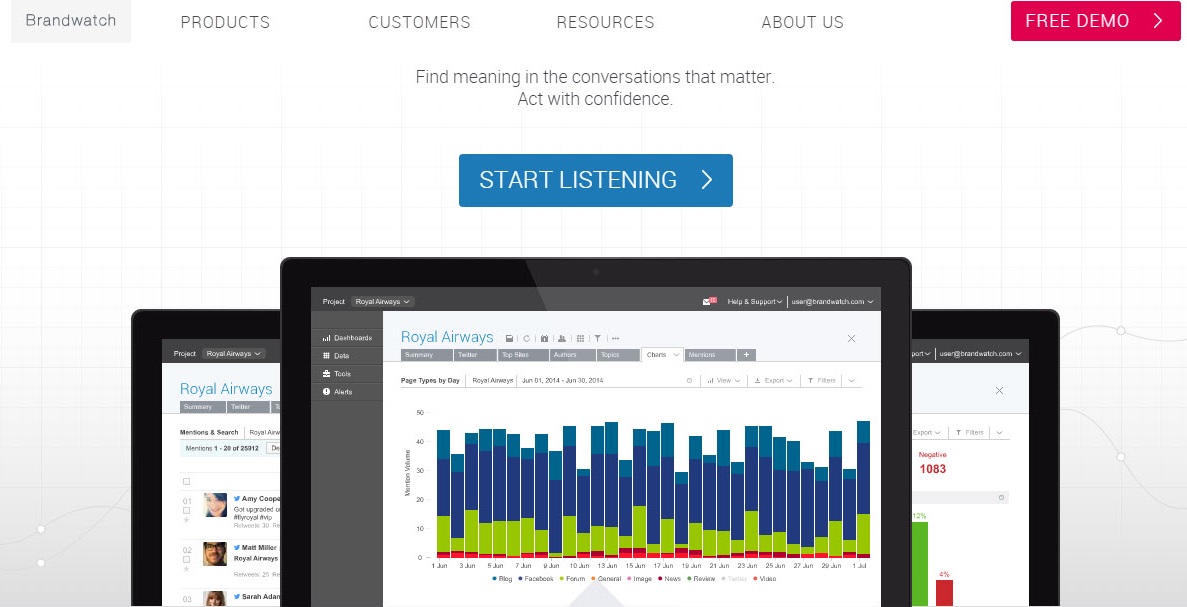Select the Summary tab on left screen

point(203,407)
